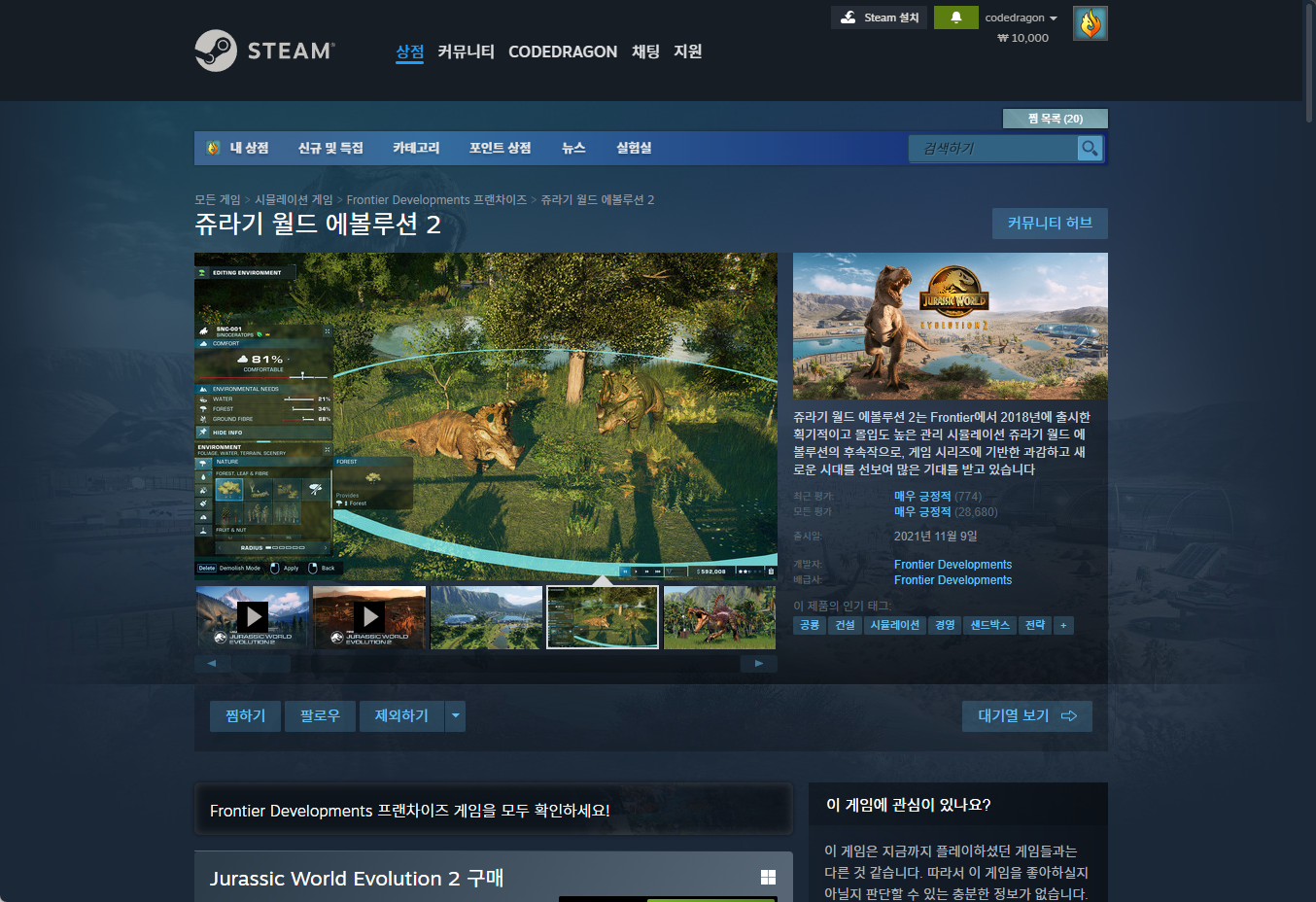
Task: Expand the codedragon account dropdown
Action: coord(1021,17)
